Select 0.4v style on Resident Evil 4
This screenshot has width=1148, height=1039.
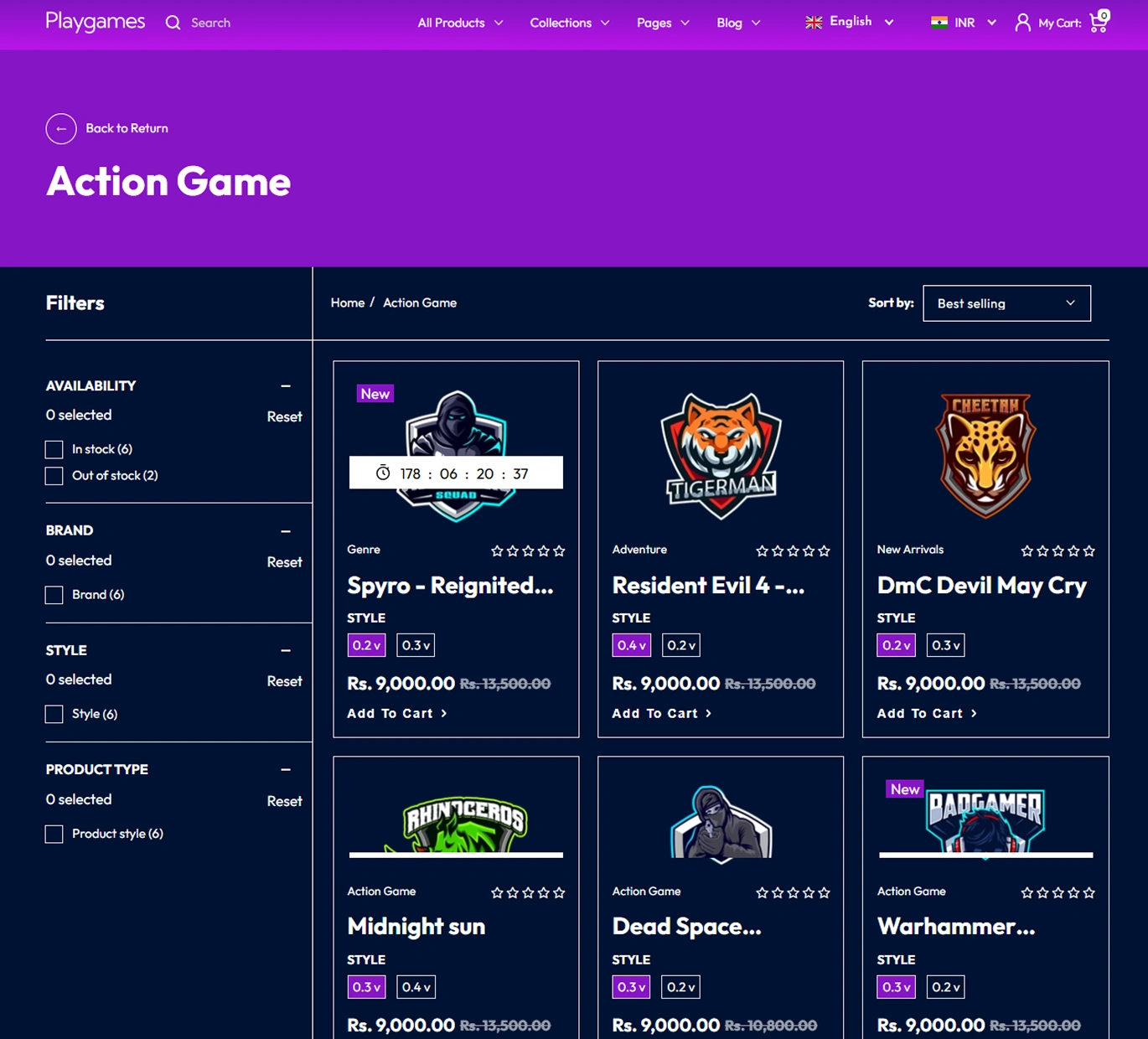(631, 645)
